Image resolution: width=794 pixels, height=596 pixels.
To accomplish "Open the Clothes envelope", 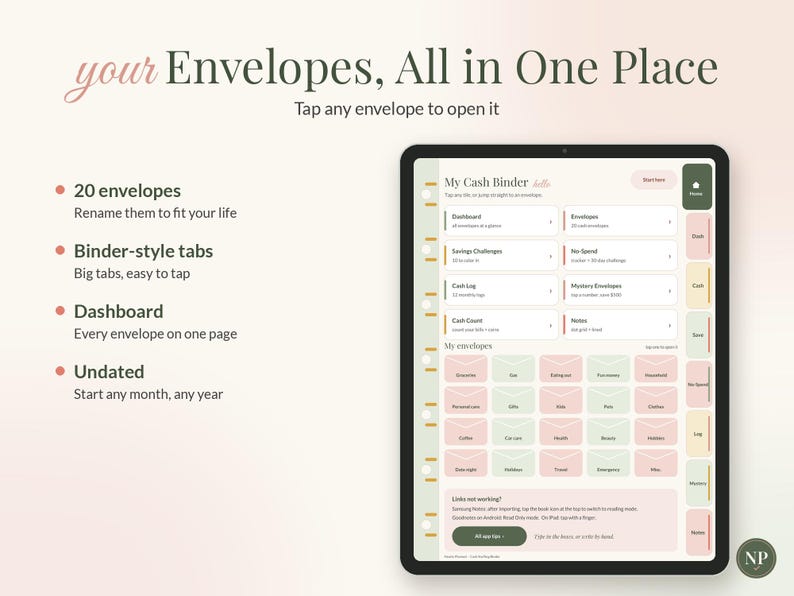I will [x=656, y=400].
